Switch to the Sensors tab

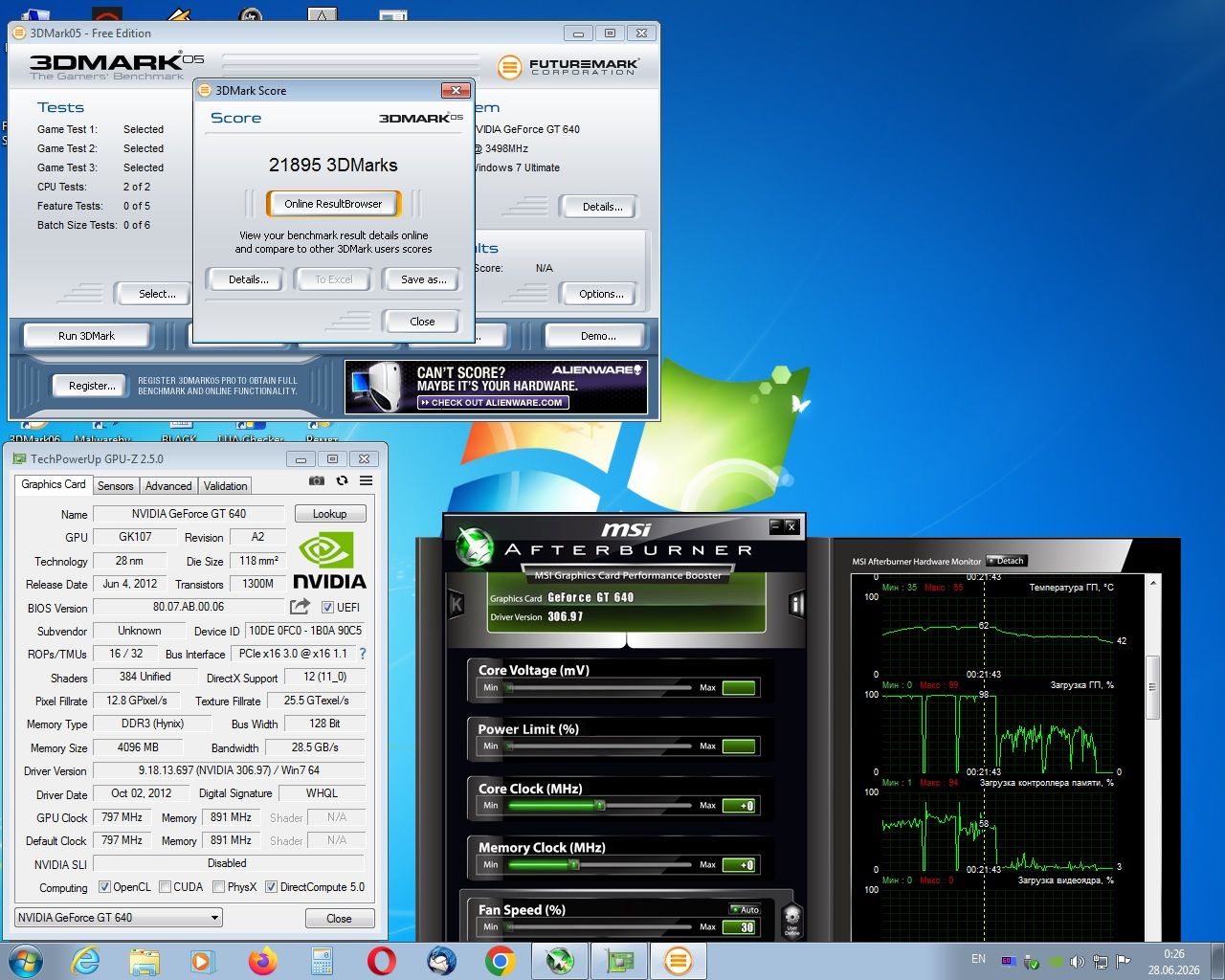click(x=116, y=486)
